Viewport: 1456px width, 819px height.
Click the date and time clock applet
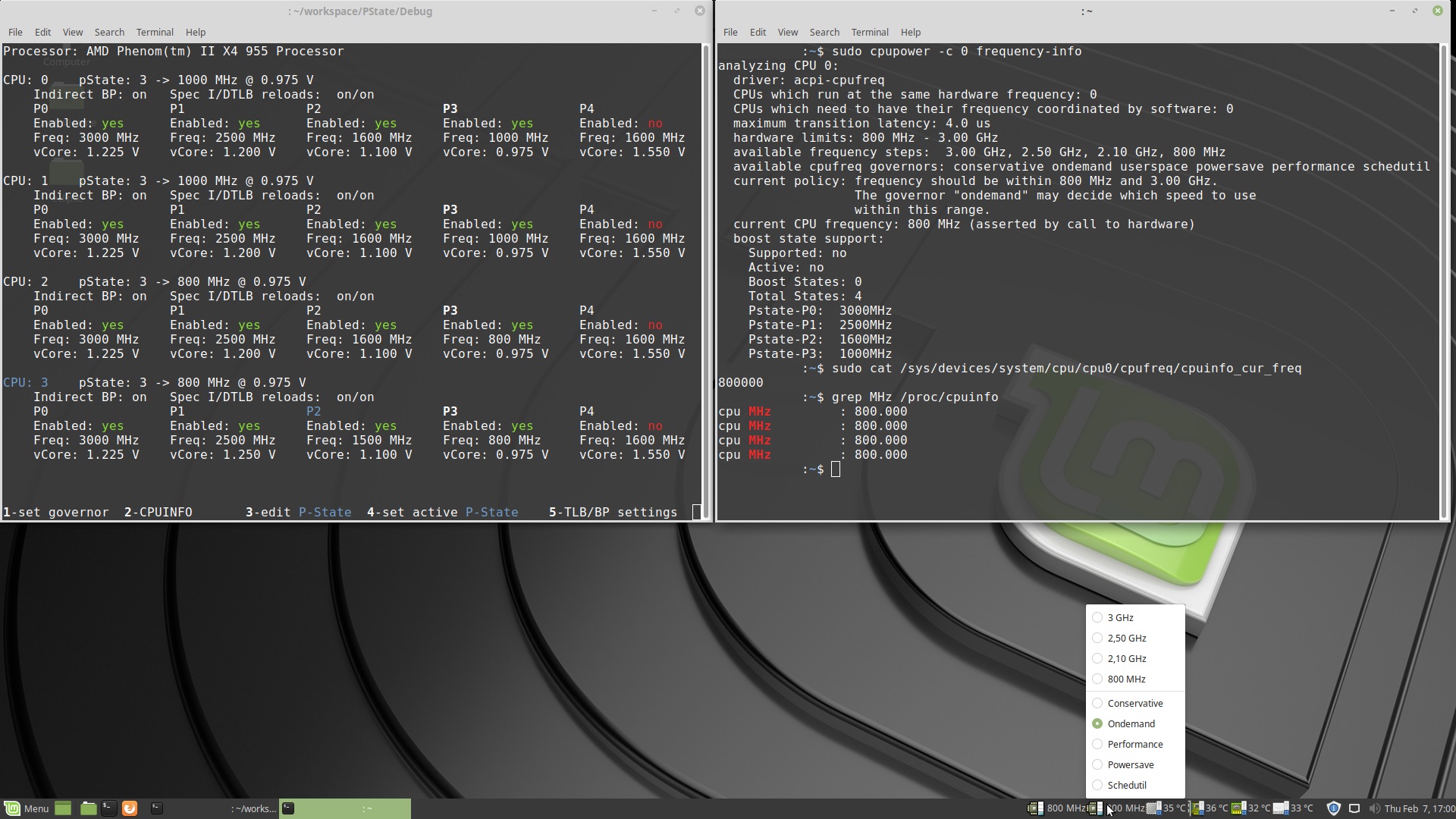pyautogui.click(x=1419, y=808)
